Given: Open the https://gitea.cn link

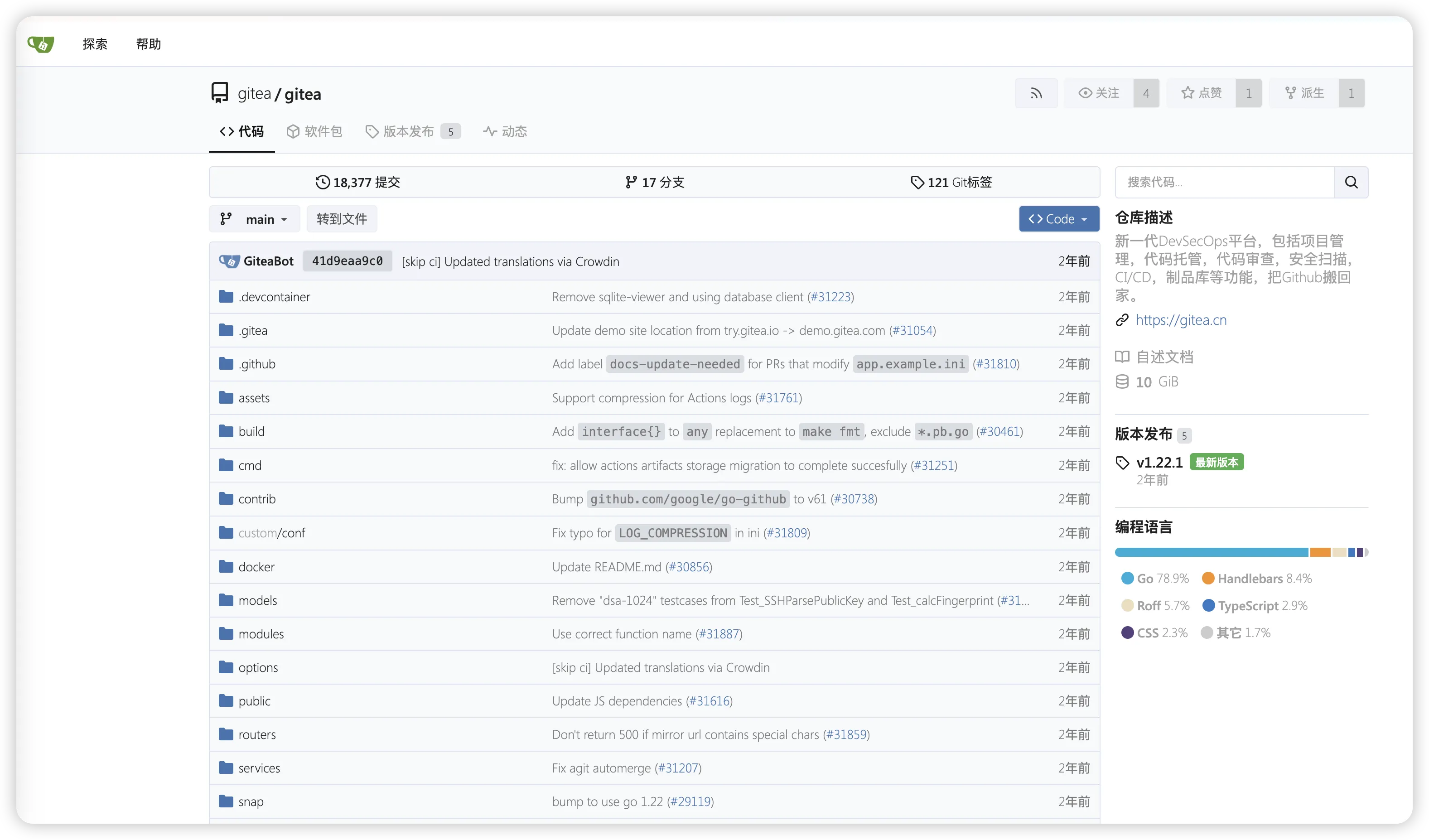Looking at the screenshot, I should click(x=1181, y=320).
